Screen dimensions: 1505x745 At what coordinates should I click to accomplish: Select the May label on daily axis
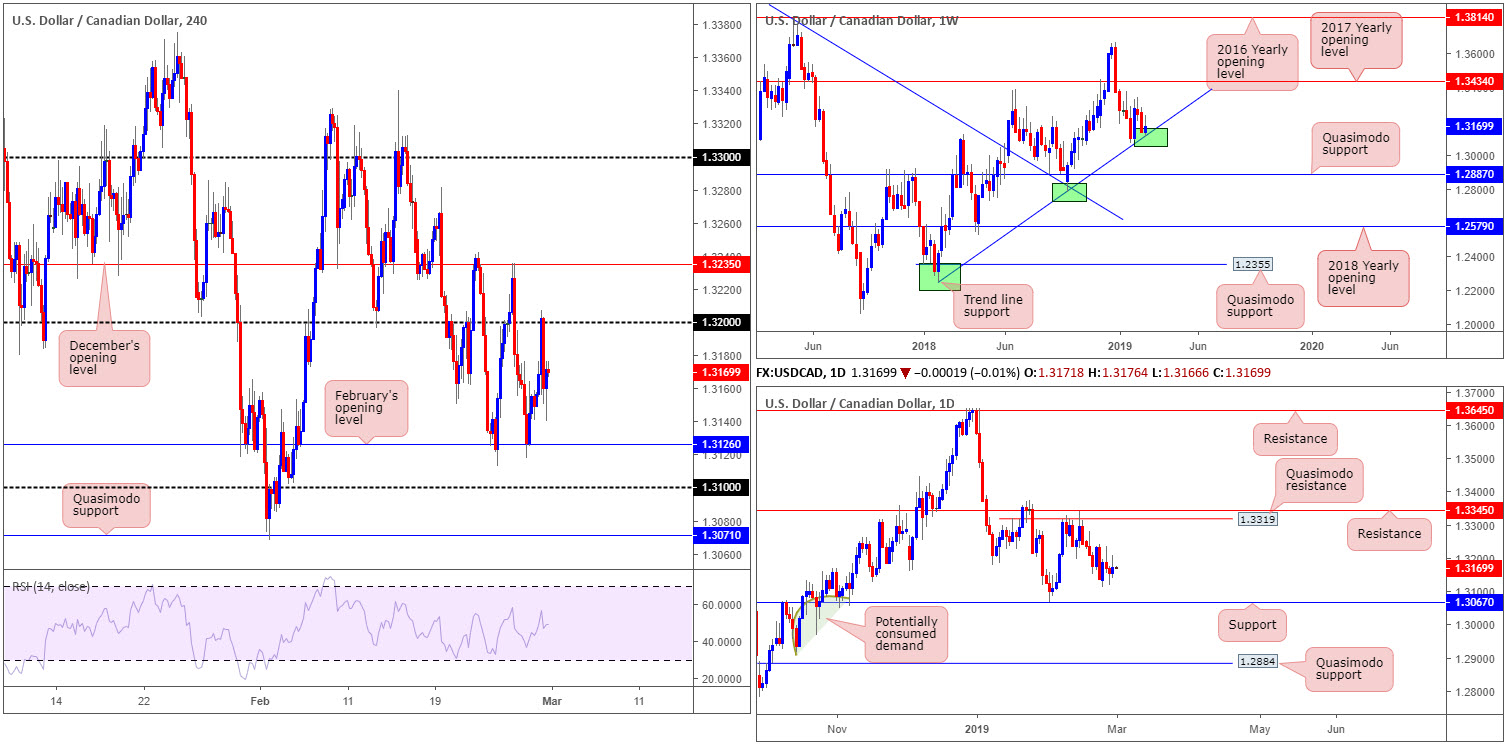[x=1258, y=730]
